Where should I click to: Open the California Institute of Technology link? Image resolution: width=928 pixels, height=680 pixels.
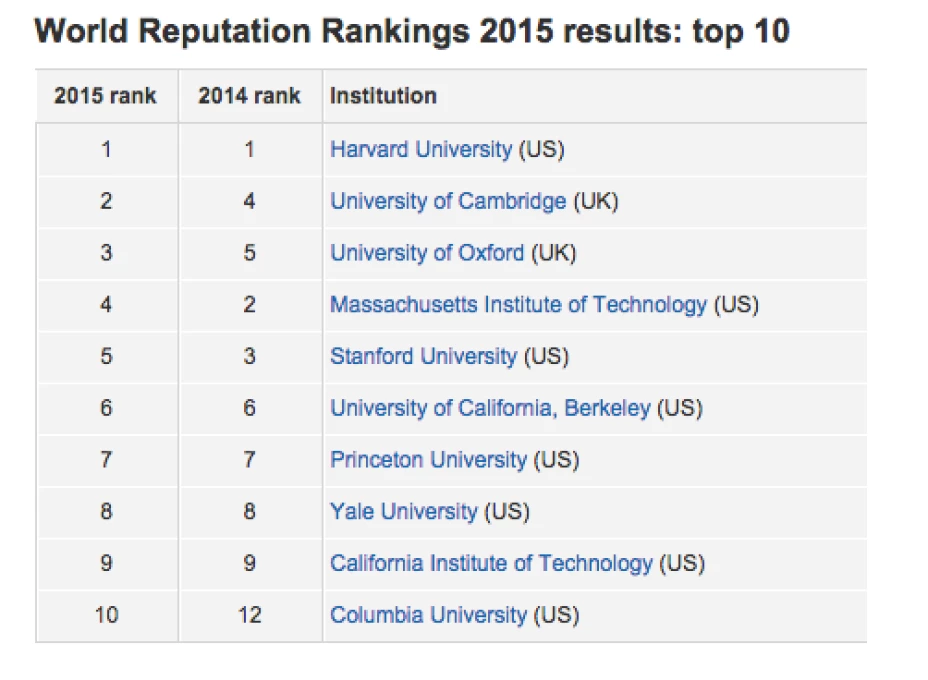point(491,564)
